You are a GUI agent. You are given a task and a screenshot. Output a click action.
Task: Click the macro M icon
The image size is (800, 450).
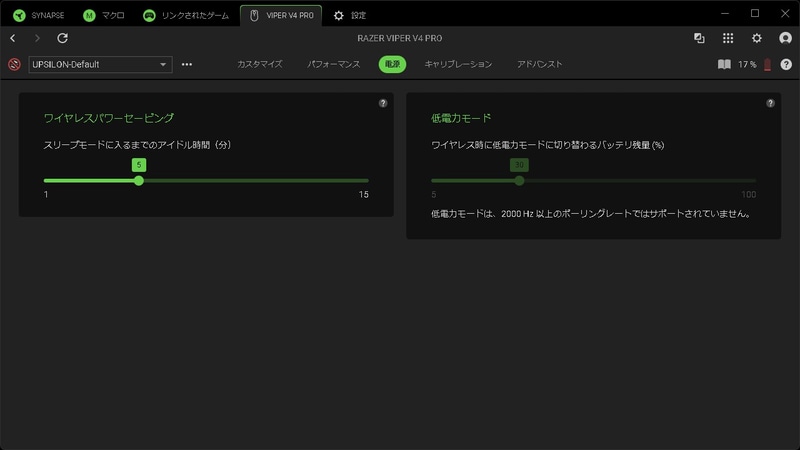point(89,15)
